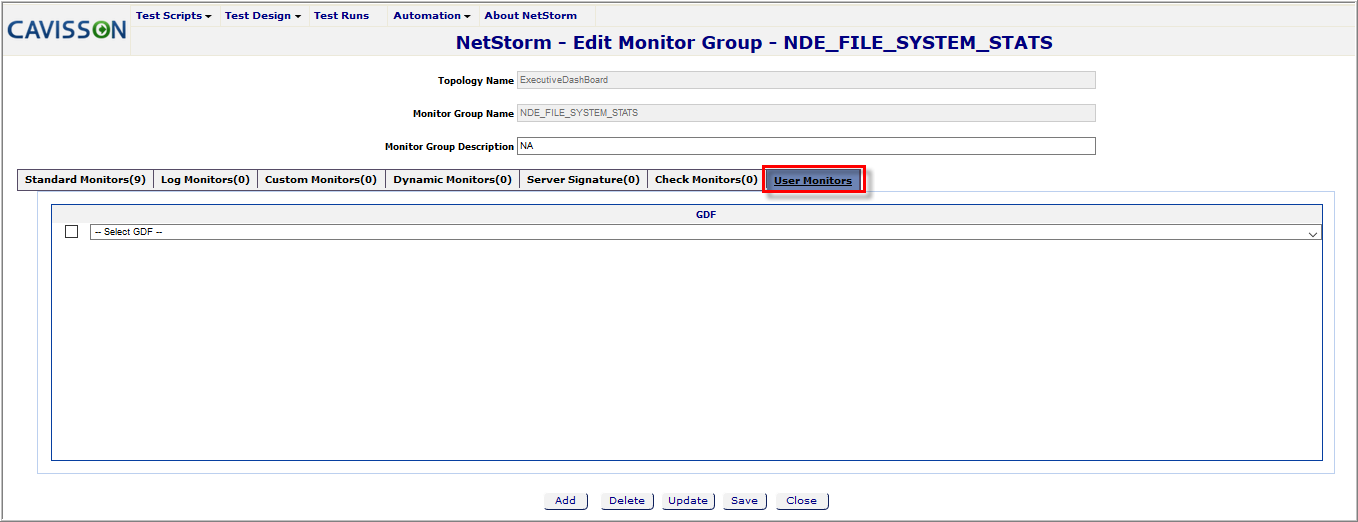Click the Monitor Group Description field
1358x522 pixels.
coord(806,146)
